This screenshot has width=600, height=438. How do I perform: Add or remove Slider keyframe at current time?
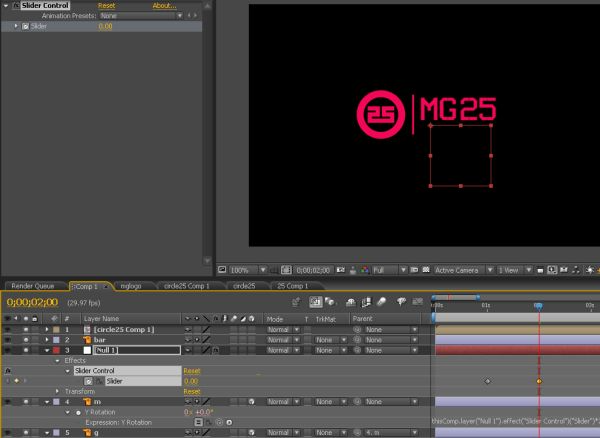click(x=16, y=381)
